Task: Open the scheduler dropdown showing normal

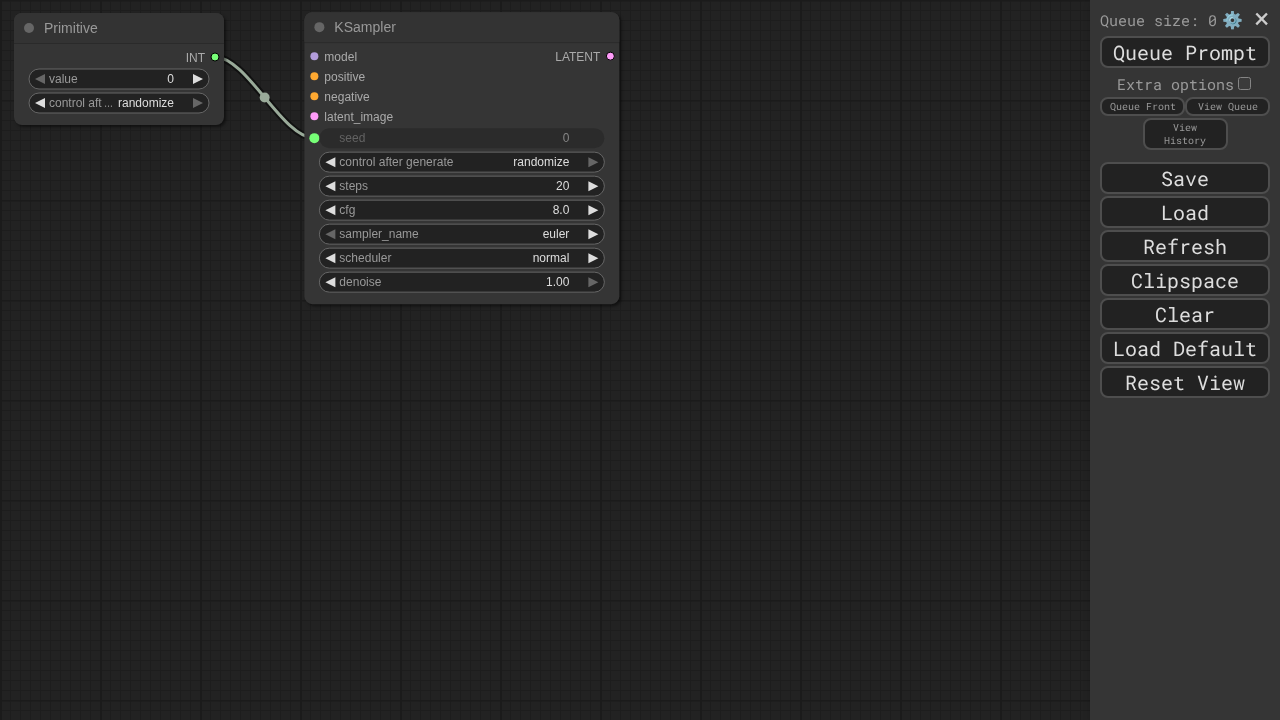Action: click(461, 258)
